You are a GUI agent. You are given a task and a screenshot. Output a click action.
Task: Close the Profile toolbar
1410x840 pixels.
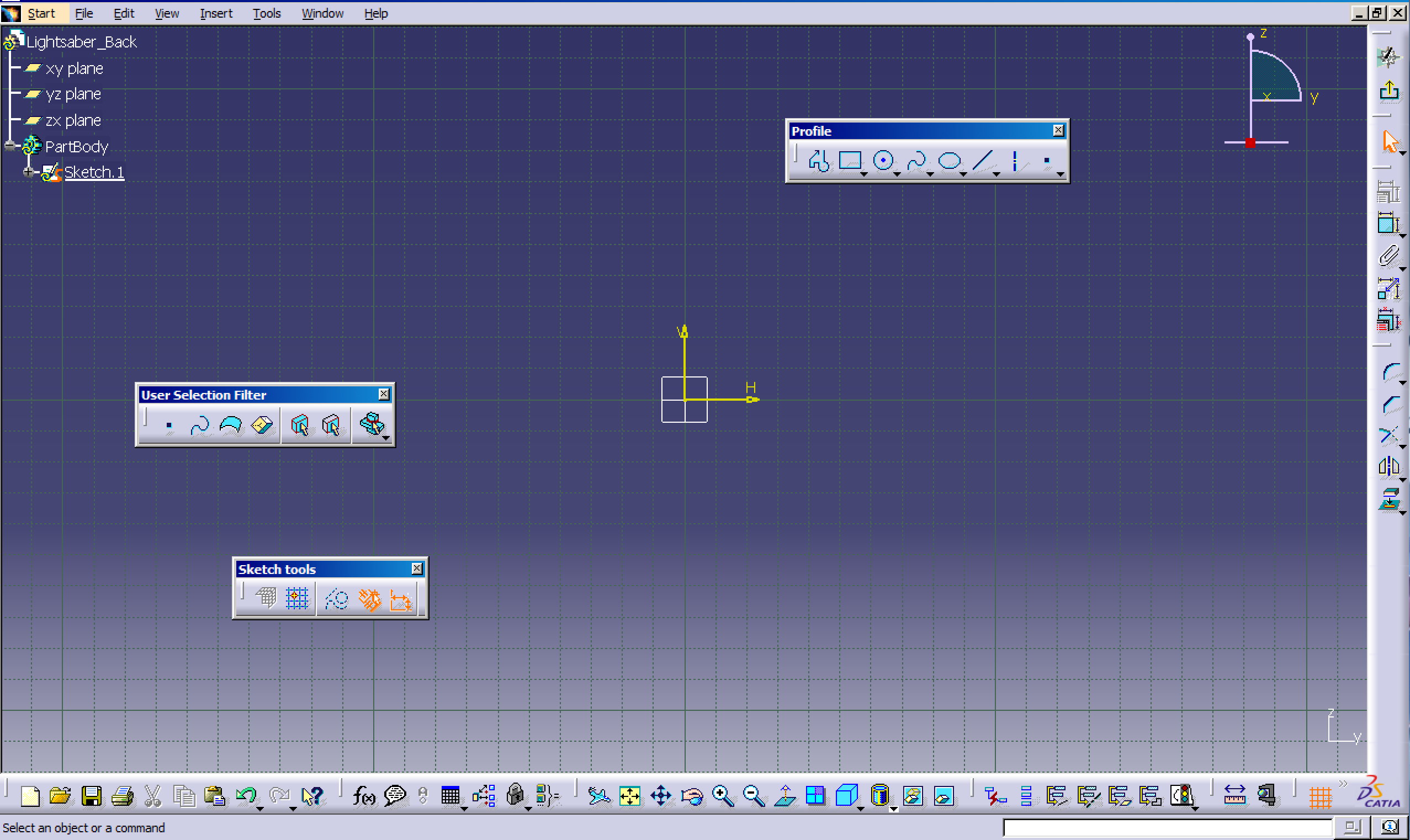pos(1058,130)
